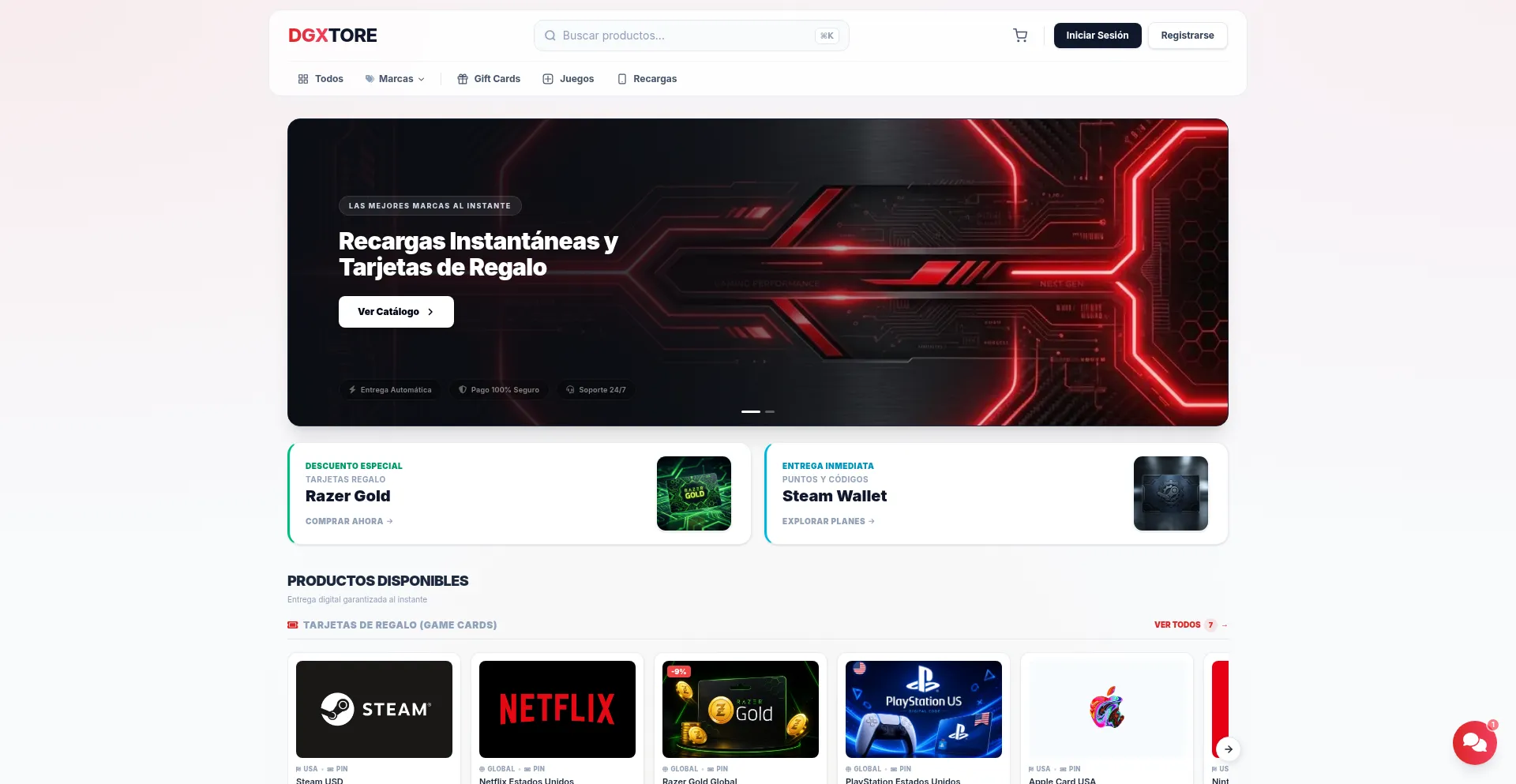Click the Recargas phone icon

622,79
